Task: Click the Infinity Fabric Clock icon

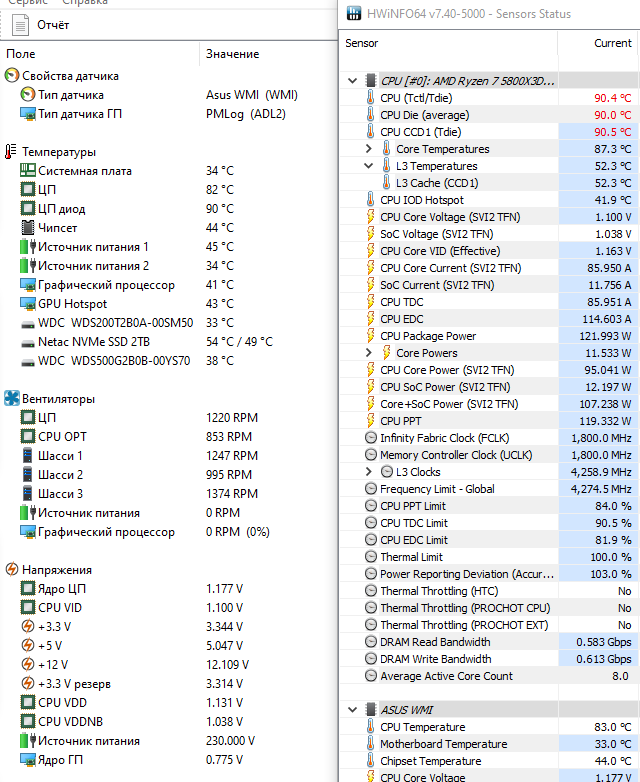Action: (371, 438)
